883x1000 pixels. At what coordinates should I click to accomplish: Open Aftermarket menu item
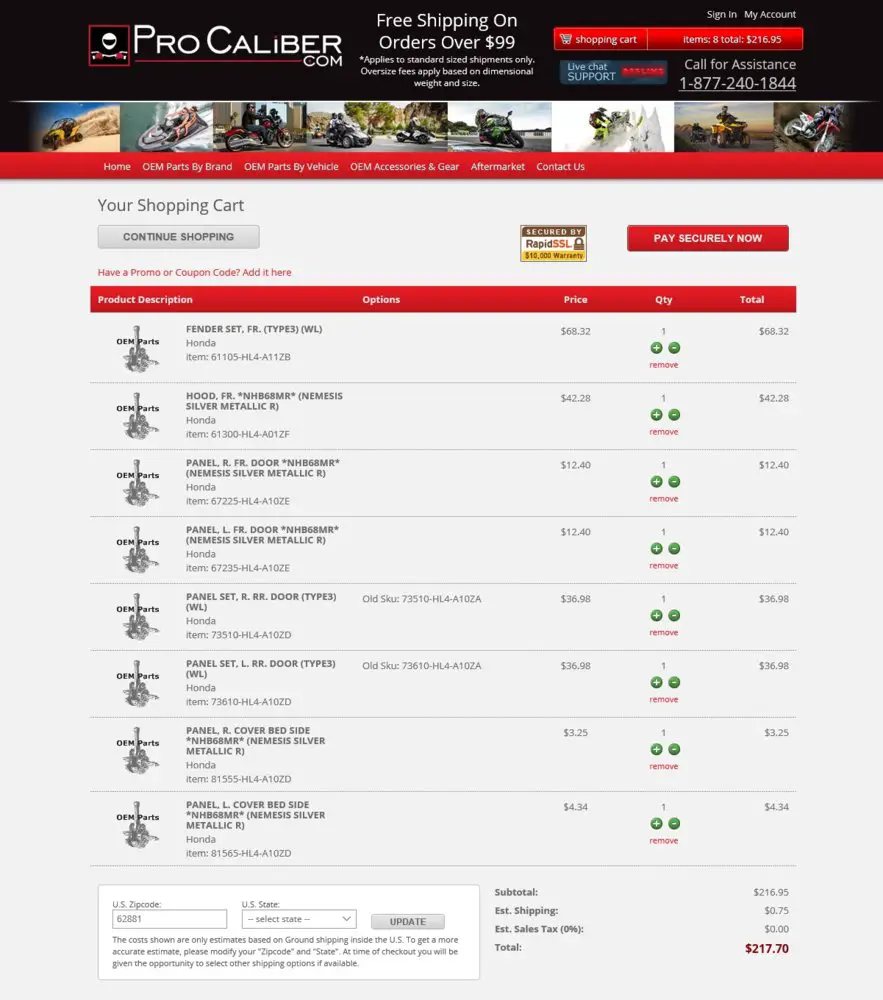click(x=498, y=166)
